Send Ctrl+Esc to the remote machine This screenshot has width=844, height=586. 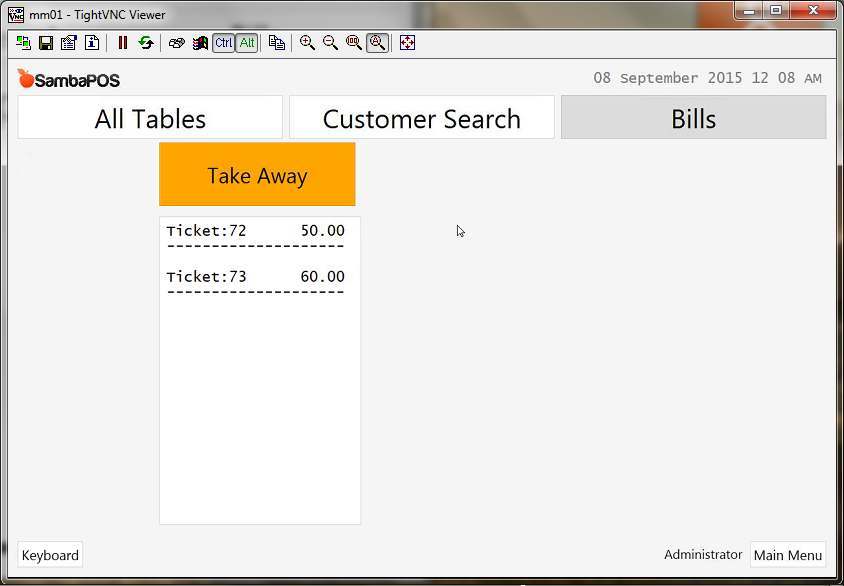[x=200, y=43]
